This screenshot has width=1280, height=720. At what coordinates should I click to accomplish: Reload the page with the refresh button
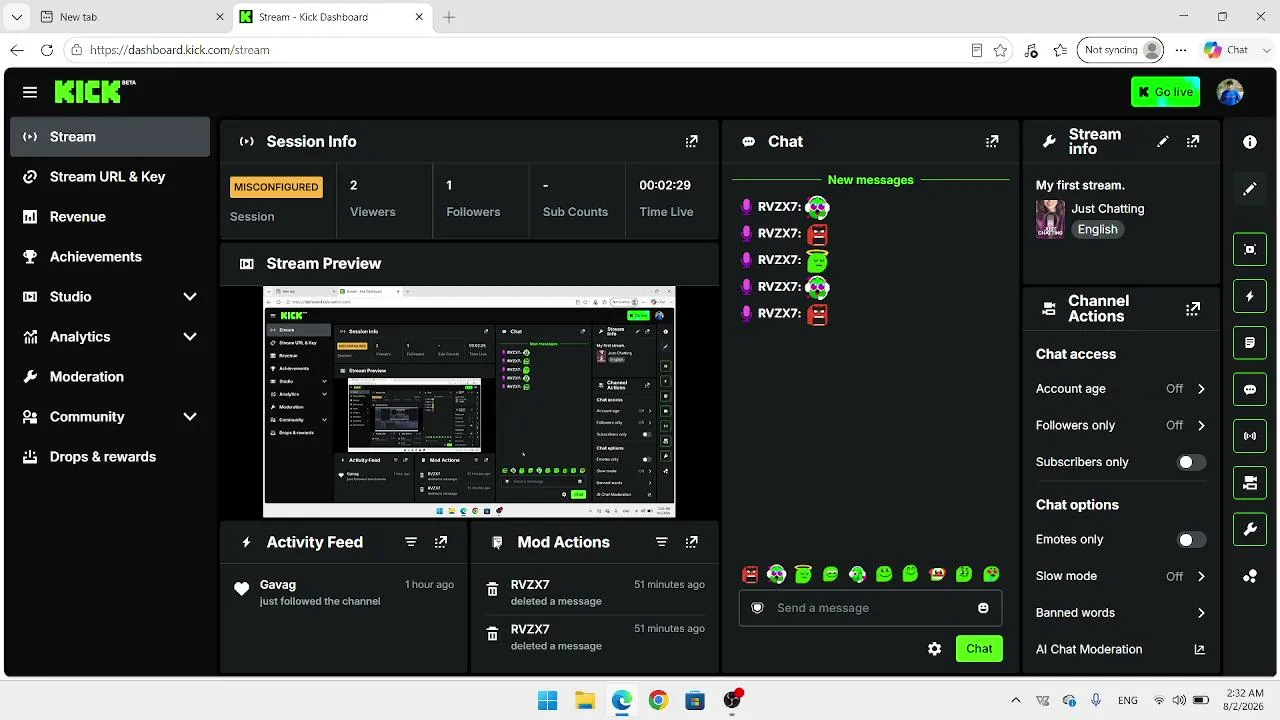pyautogui.click(x=47, y=50)
